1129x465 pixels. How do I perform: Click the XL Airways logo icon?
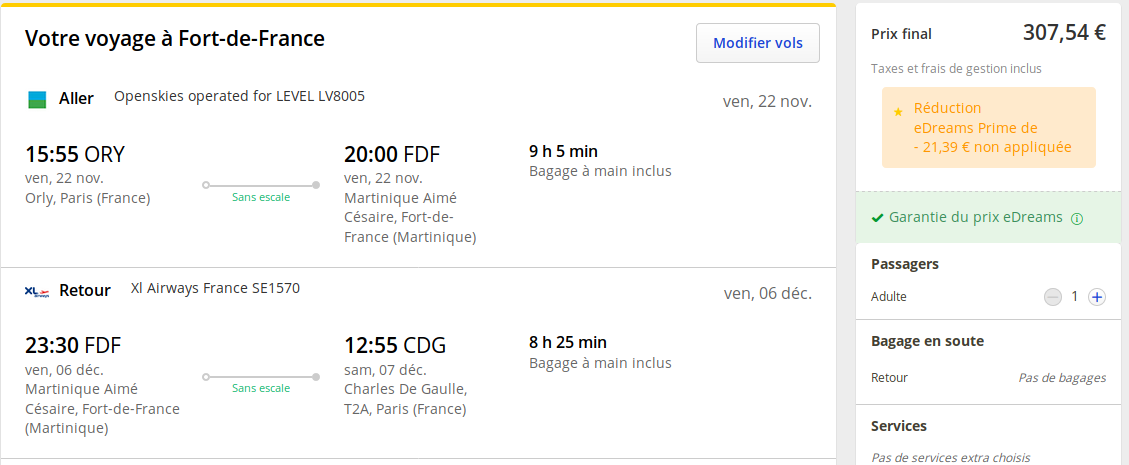[x=37, y=291]
